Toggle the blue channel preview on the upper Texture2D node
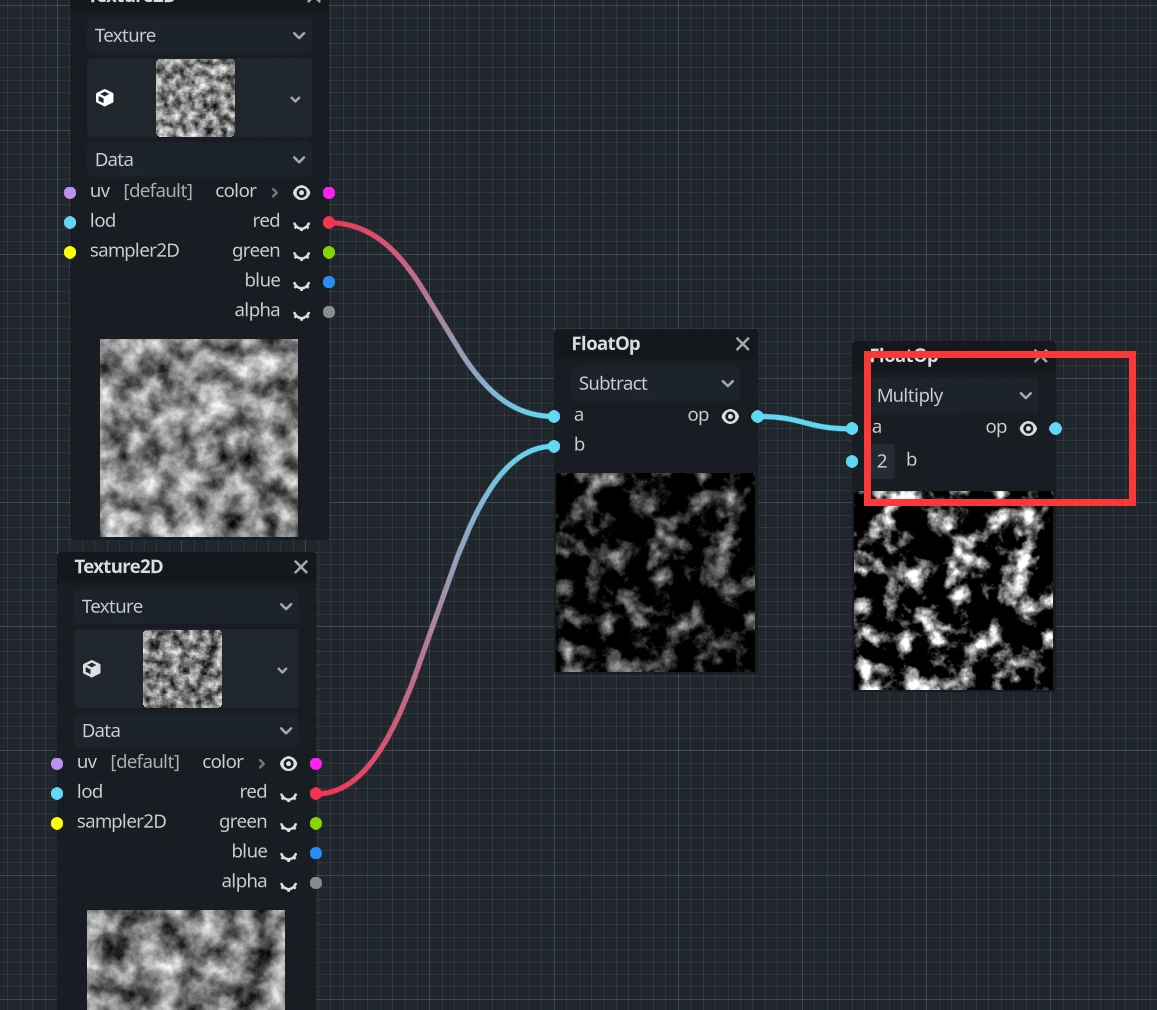The width and height of the screenshot is (1157, 1010). [x=301, y=285]
